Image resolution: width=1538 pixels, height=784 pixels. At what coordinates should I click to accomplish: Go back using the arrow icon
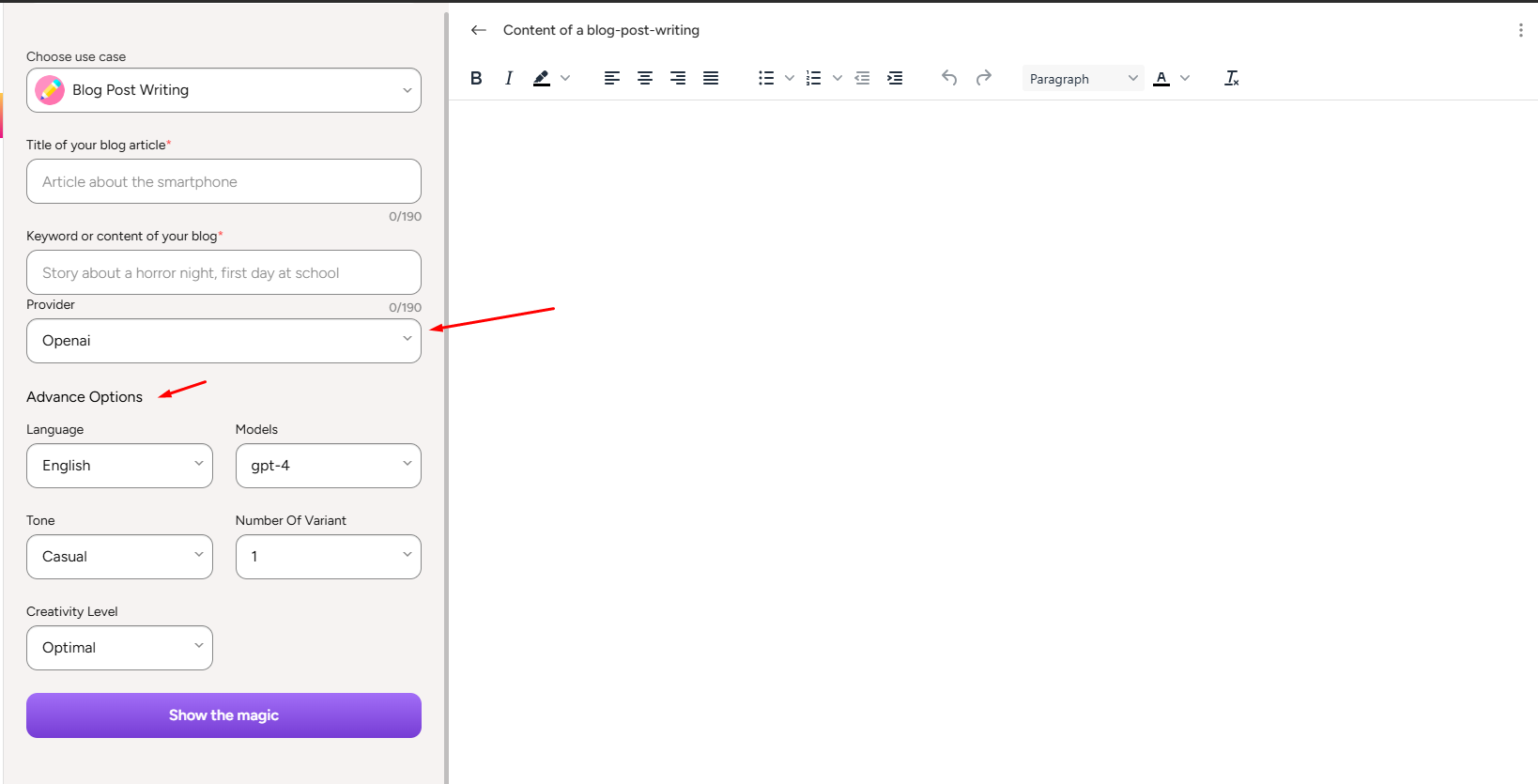click(479, 30)
